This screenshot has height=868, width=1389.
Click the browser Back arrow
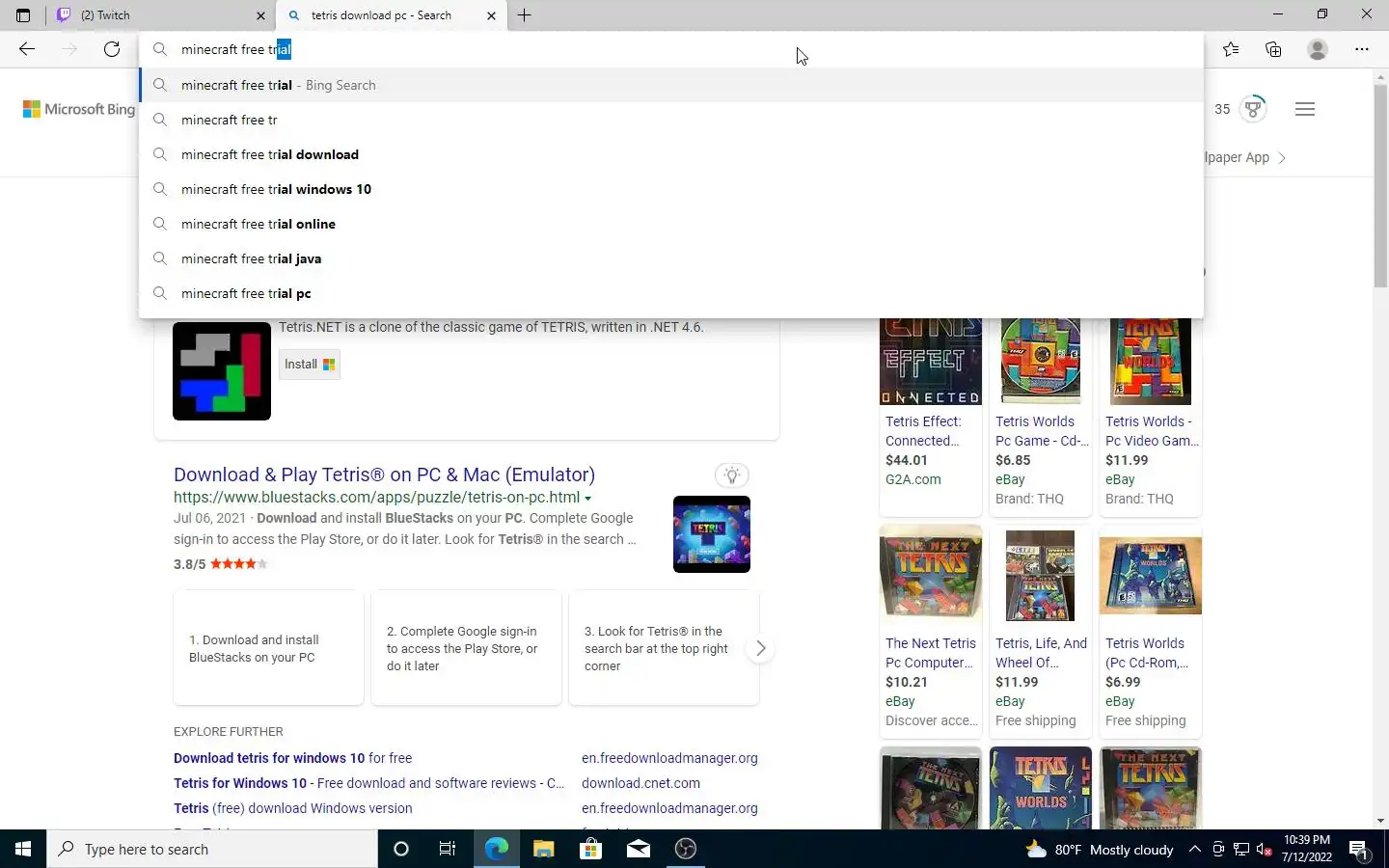[x=27, y=49]
